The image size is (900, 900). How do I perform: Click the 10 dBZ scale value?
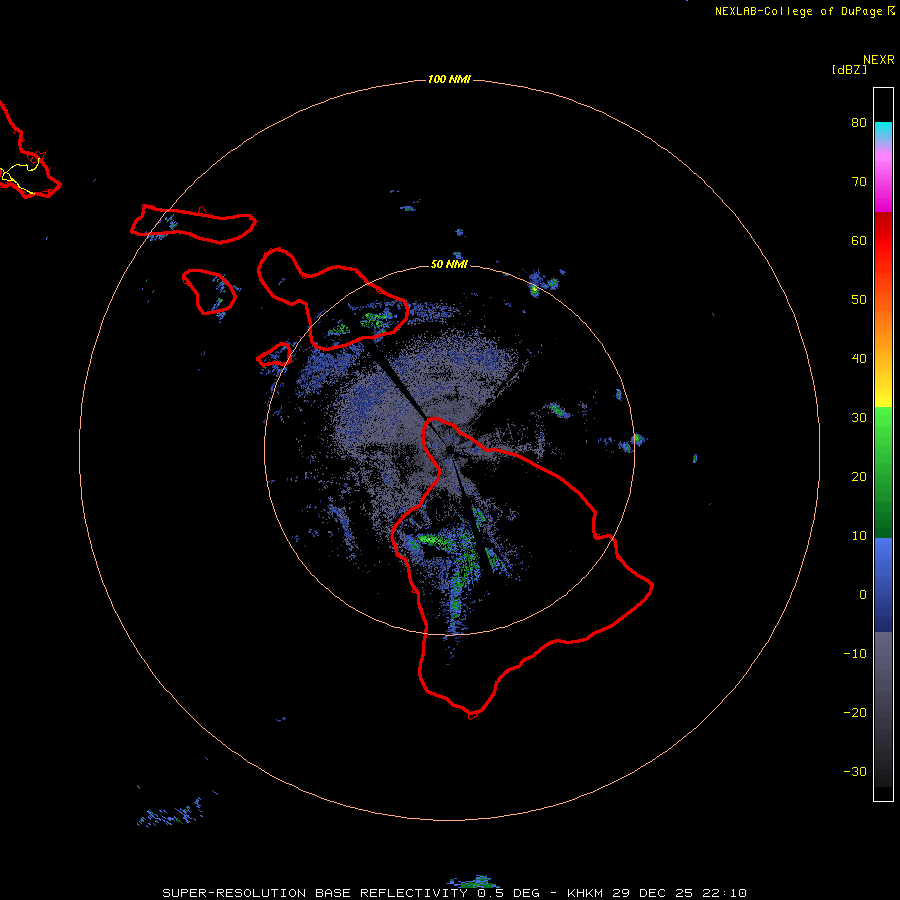click(859, 536)
